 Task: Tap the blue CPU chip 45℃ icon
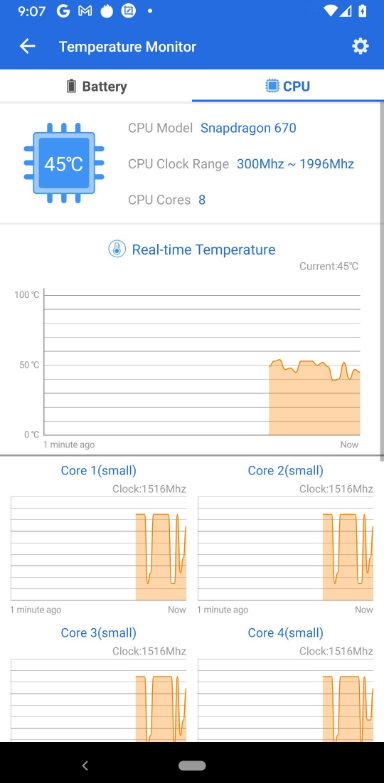coord(64,163)
